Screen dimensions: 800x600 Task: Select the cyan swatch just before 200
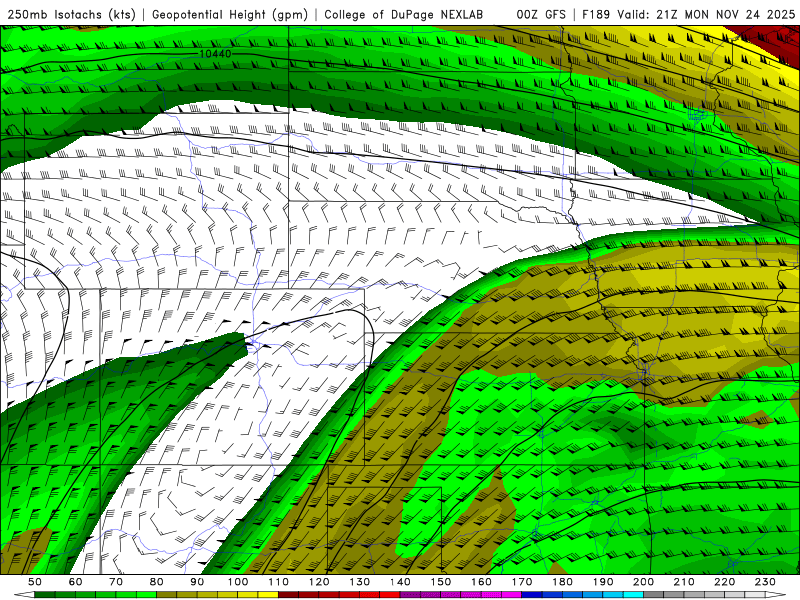point(634,595)
